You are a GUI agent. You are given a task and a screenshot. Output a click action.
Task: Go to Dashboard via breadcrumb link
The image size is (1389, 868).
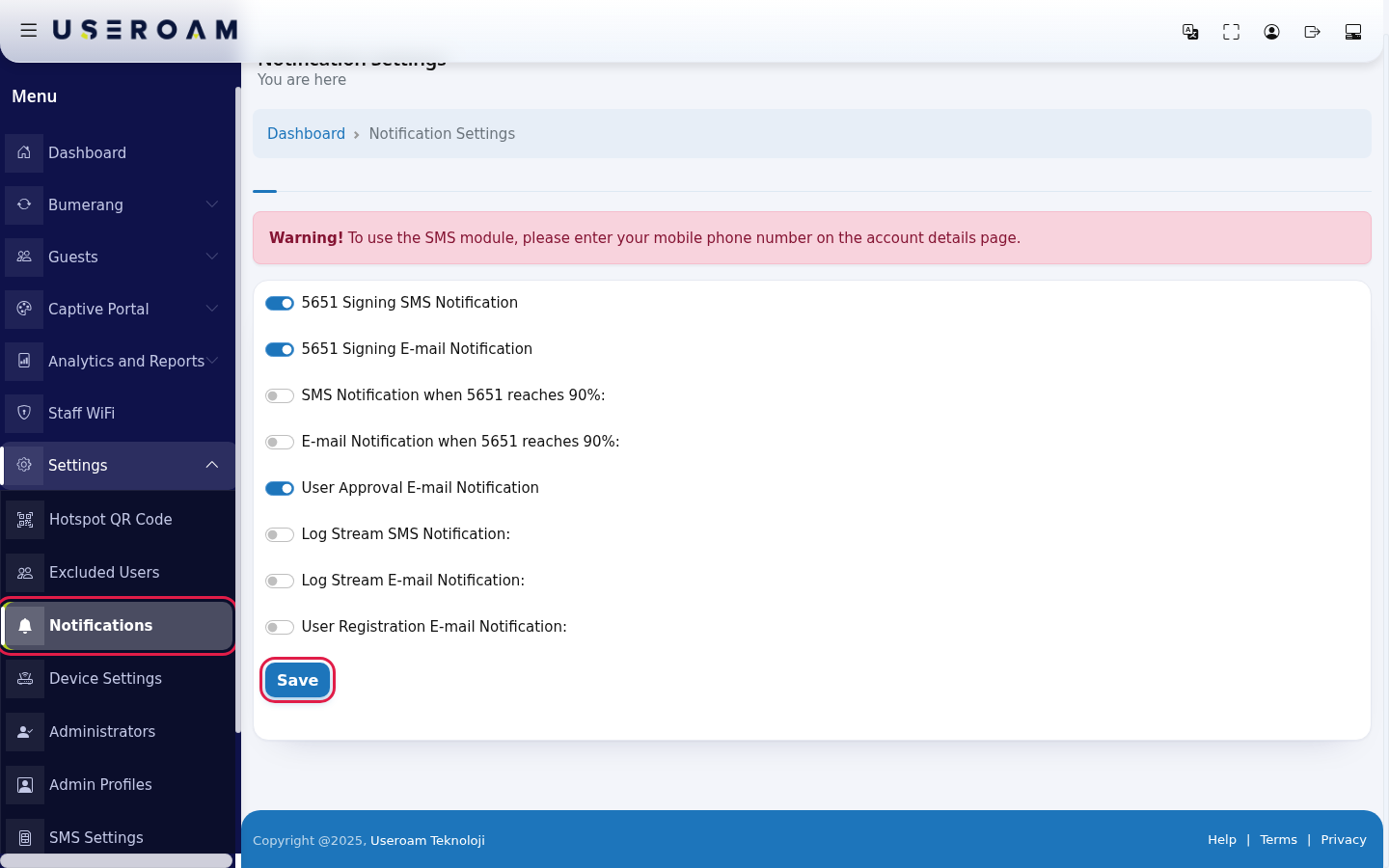pos(306,133)
